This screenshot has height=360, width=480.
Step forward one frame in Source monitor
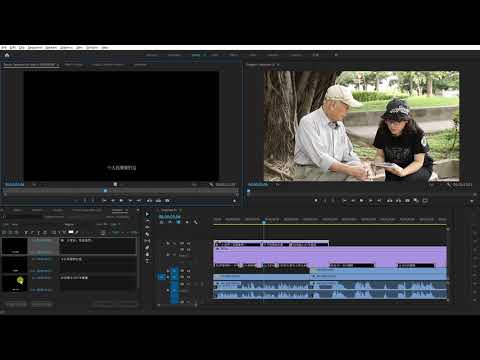(x=130, y=201)
